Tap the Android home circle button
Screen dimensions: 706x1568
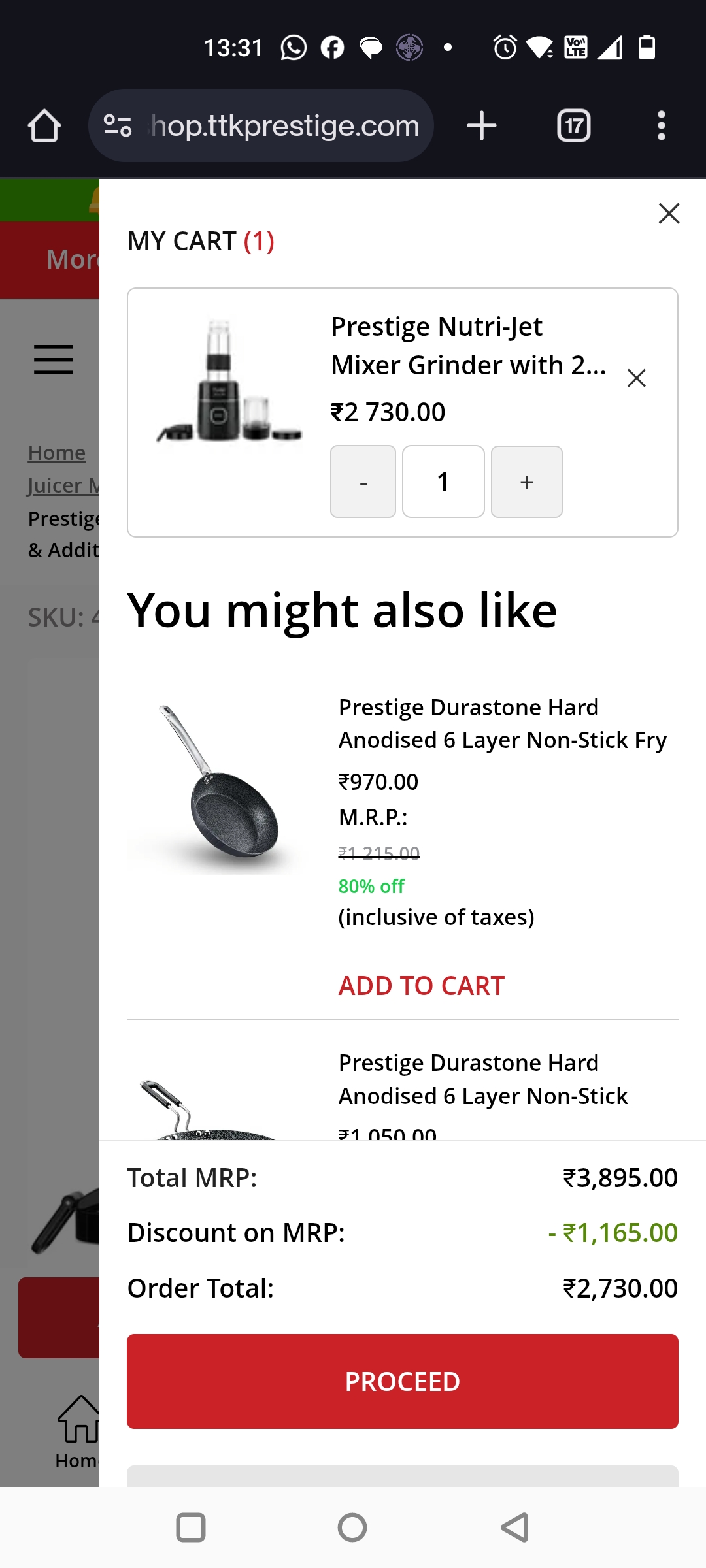tap(352, 1527)
